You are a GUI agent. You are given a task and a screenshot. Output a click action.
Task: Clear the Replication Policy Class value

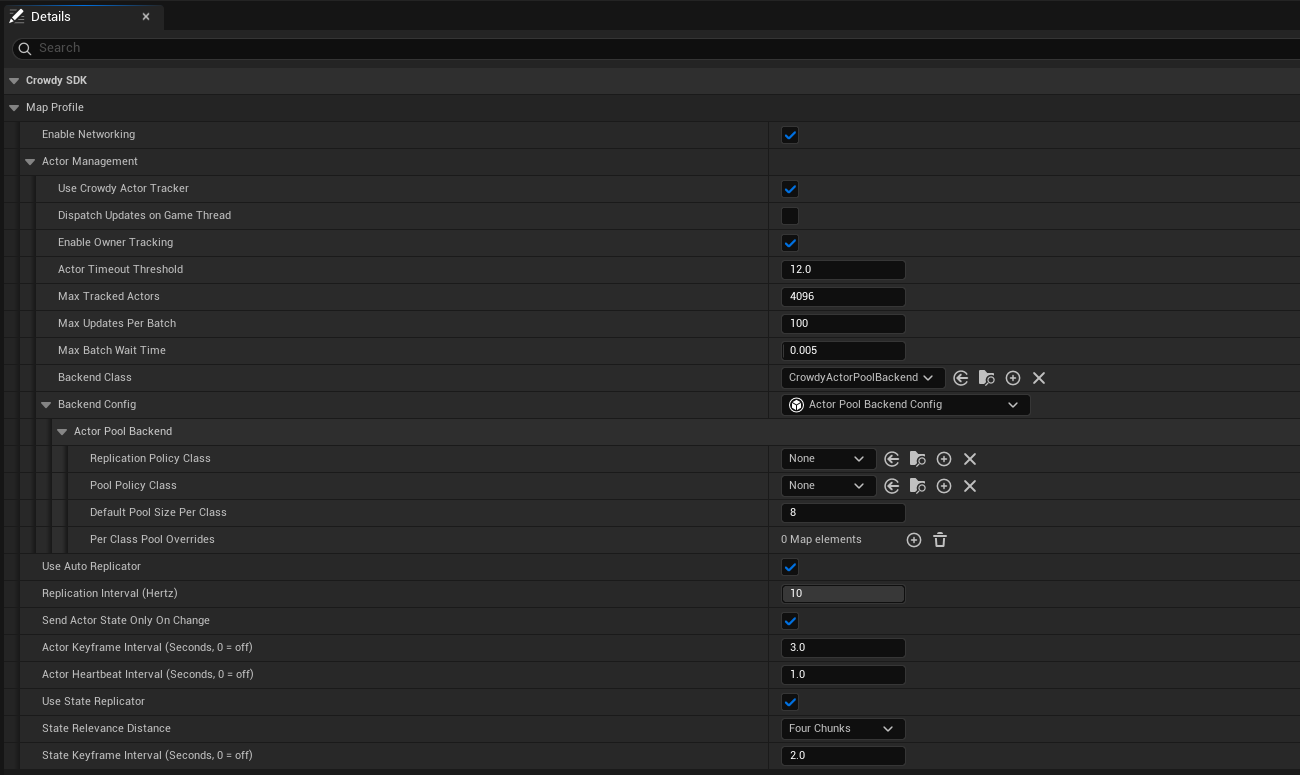970,459
